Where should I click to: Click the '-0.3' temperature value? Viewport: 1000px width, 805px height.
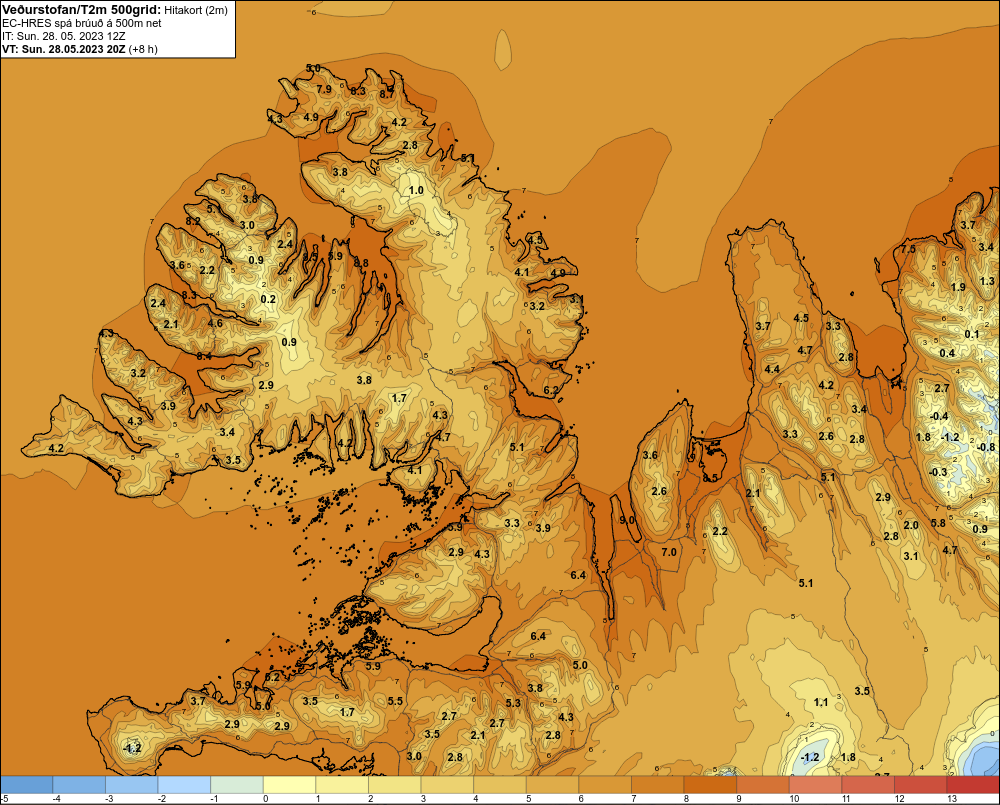938,472
